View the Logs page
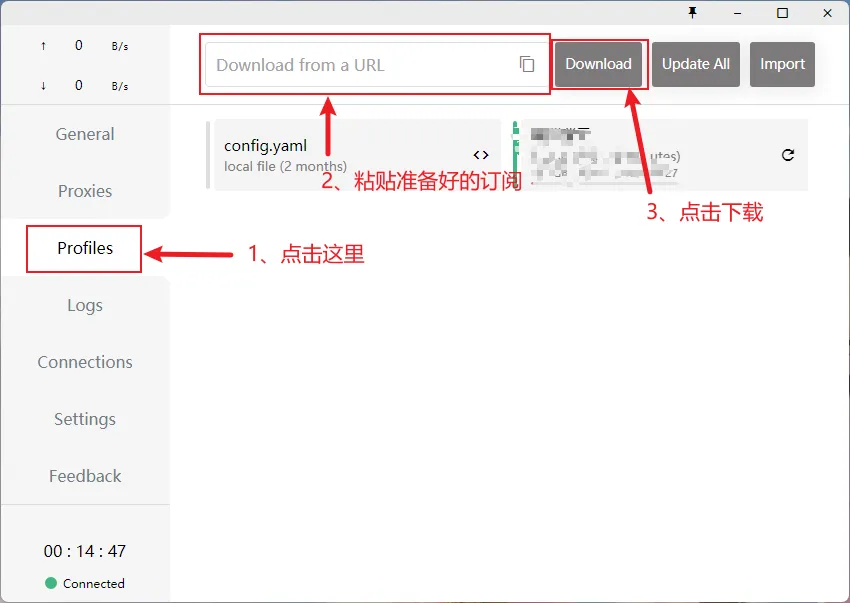850x603 pixels. (84, 305)
